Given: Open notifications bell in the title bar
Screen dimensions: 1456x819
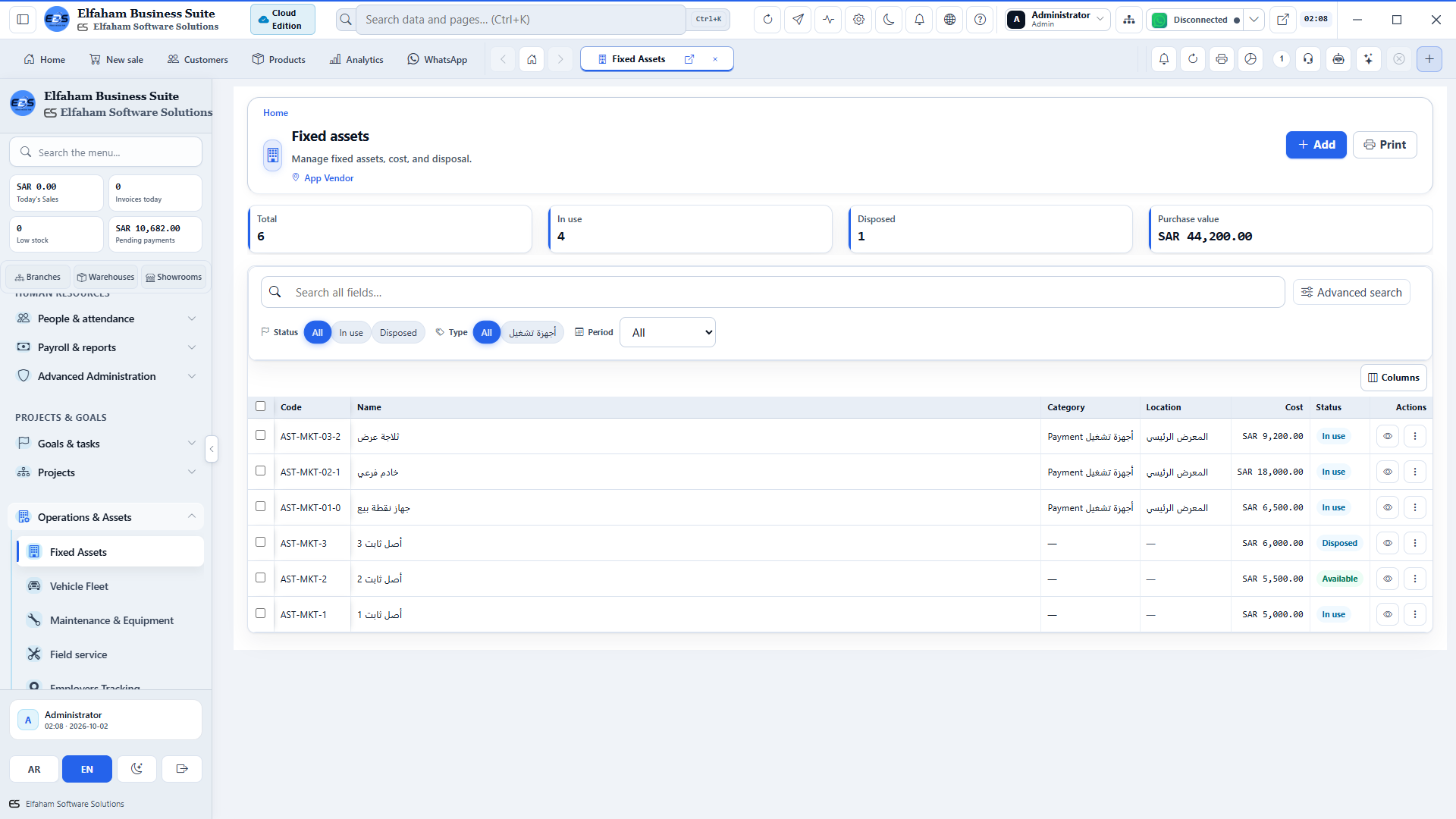Looking at the screenshot, I should (919, 20).
